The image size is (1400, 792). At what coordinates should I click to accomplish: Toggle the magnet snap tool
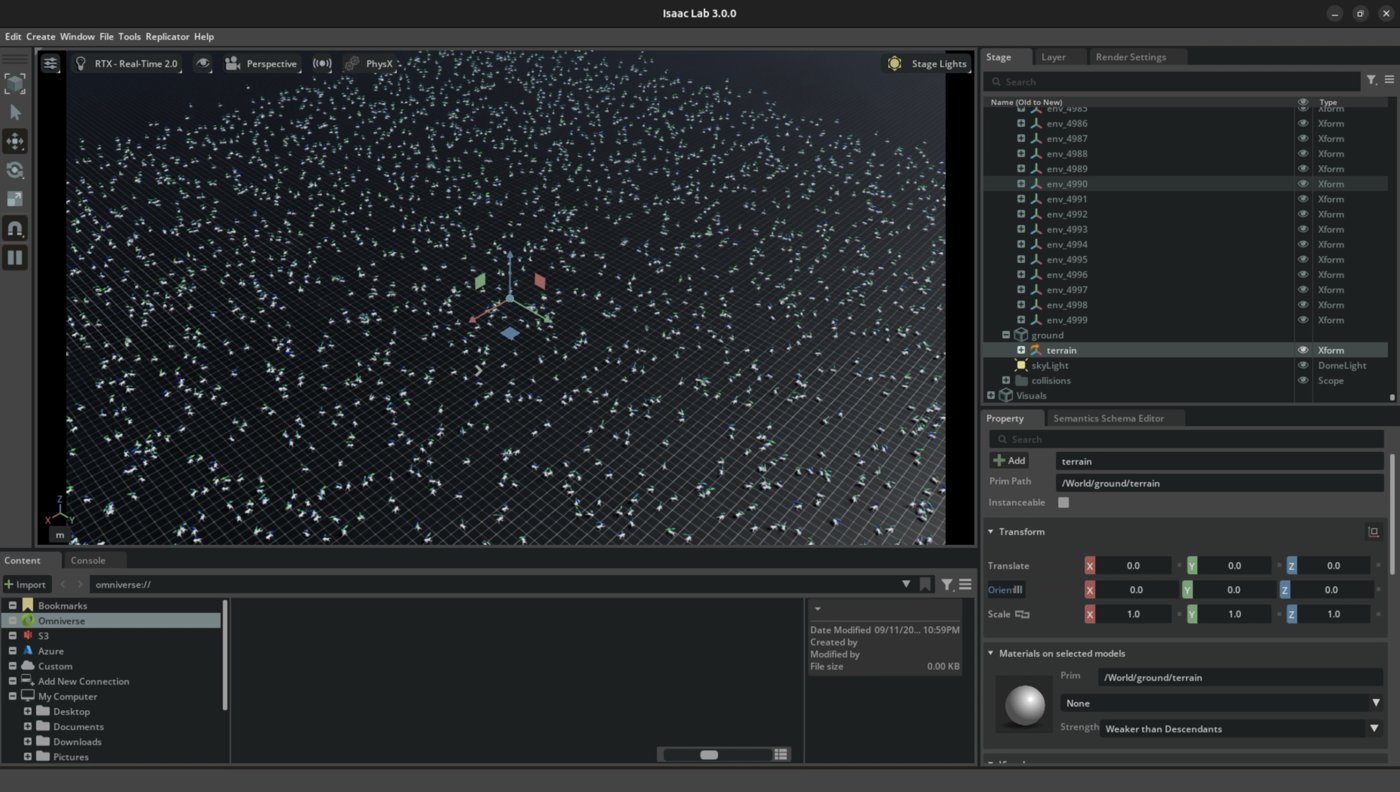click(x=15, y=229)
